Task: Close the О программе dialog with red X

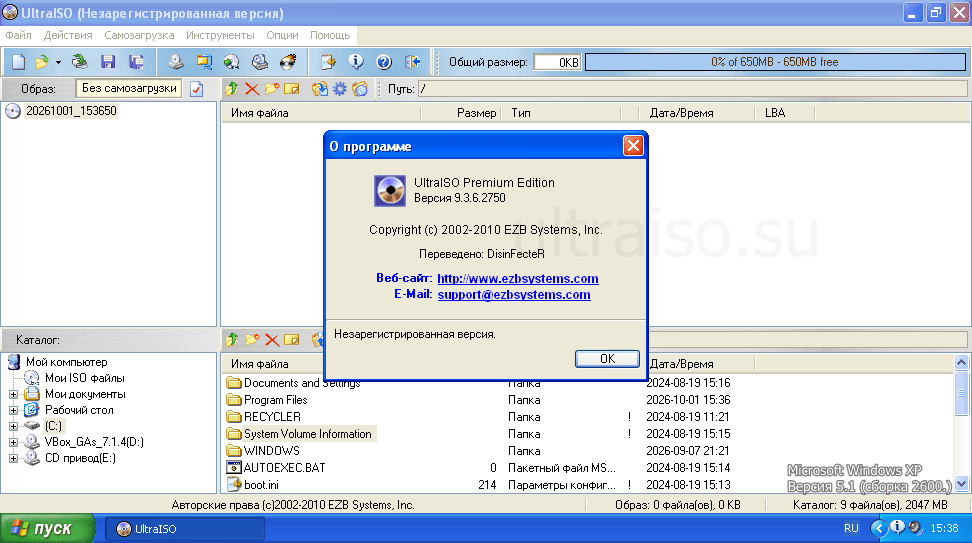Action: pos(633,146)
